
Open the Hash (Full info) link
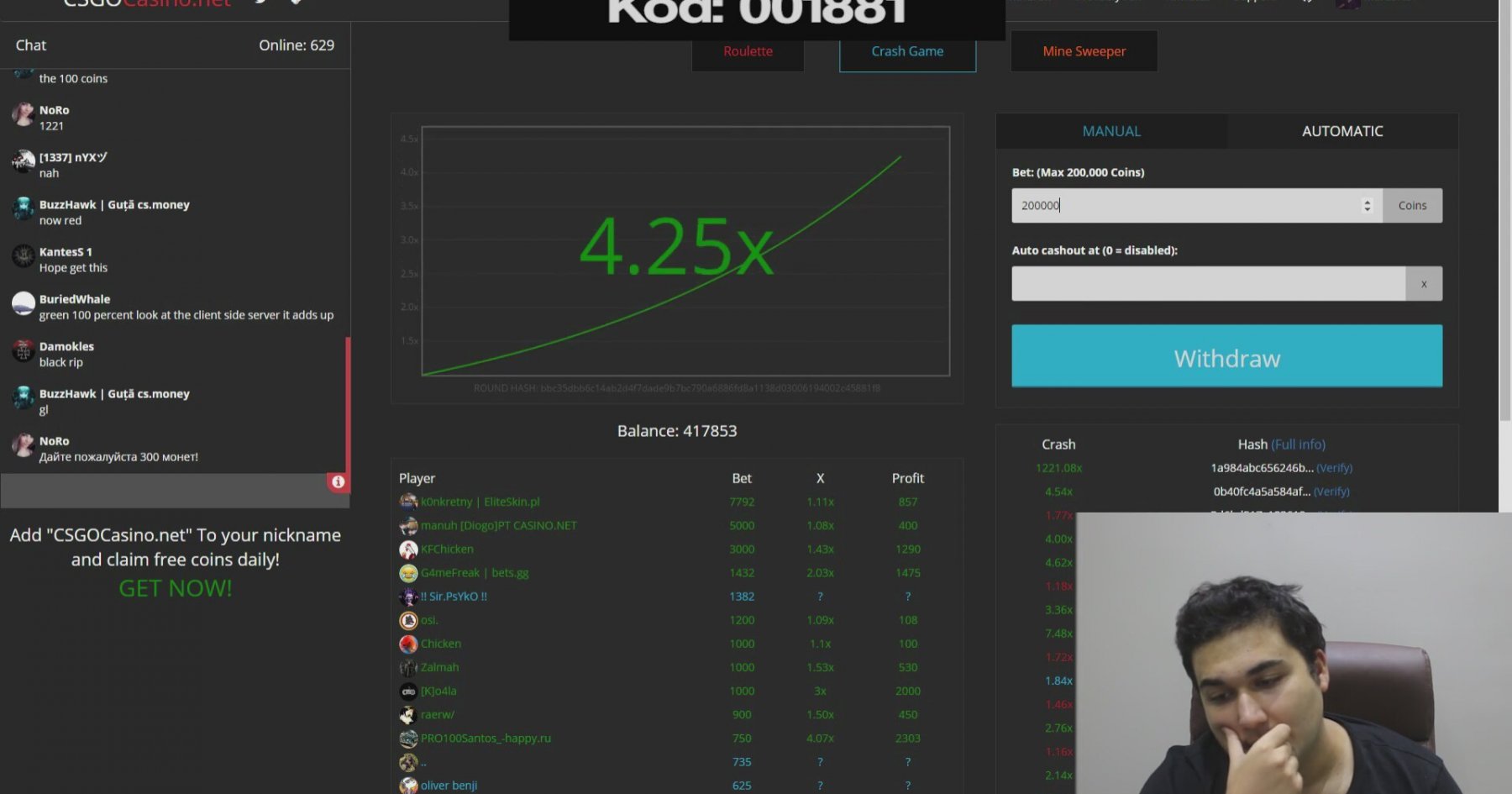[x=1298, y=444]
